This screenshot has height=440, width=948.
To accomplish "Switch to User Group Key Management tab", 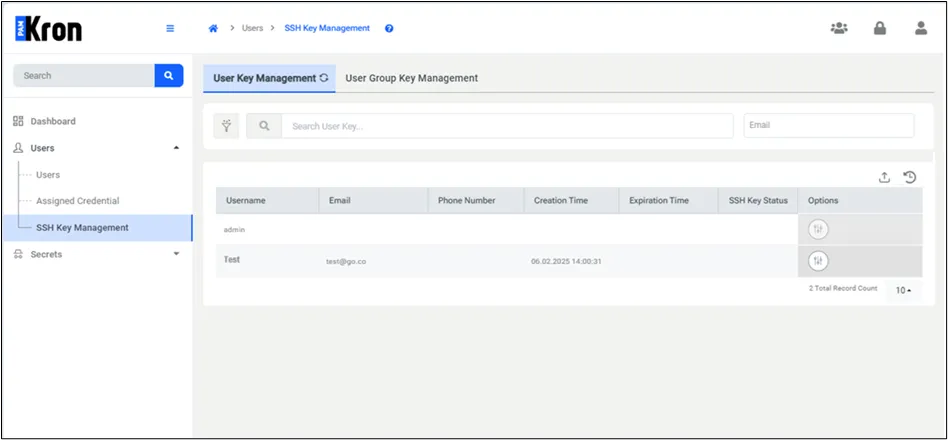I will (412, 78).
